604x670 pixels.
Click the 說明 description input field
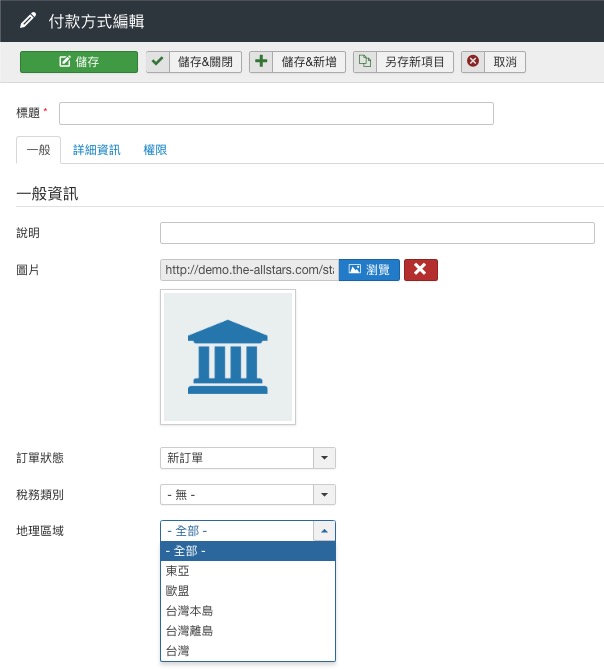tap(377, 233)
